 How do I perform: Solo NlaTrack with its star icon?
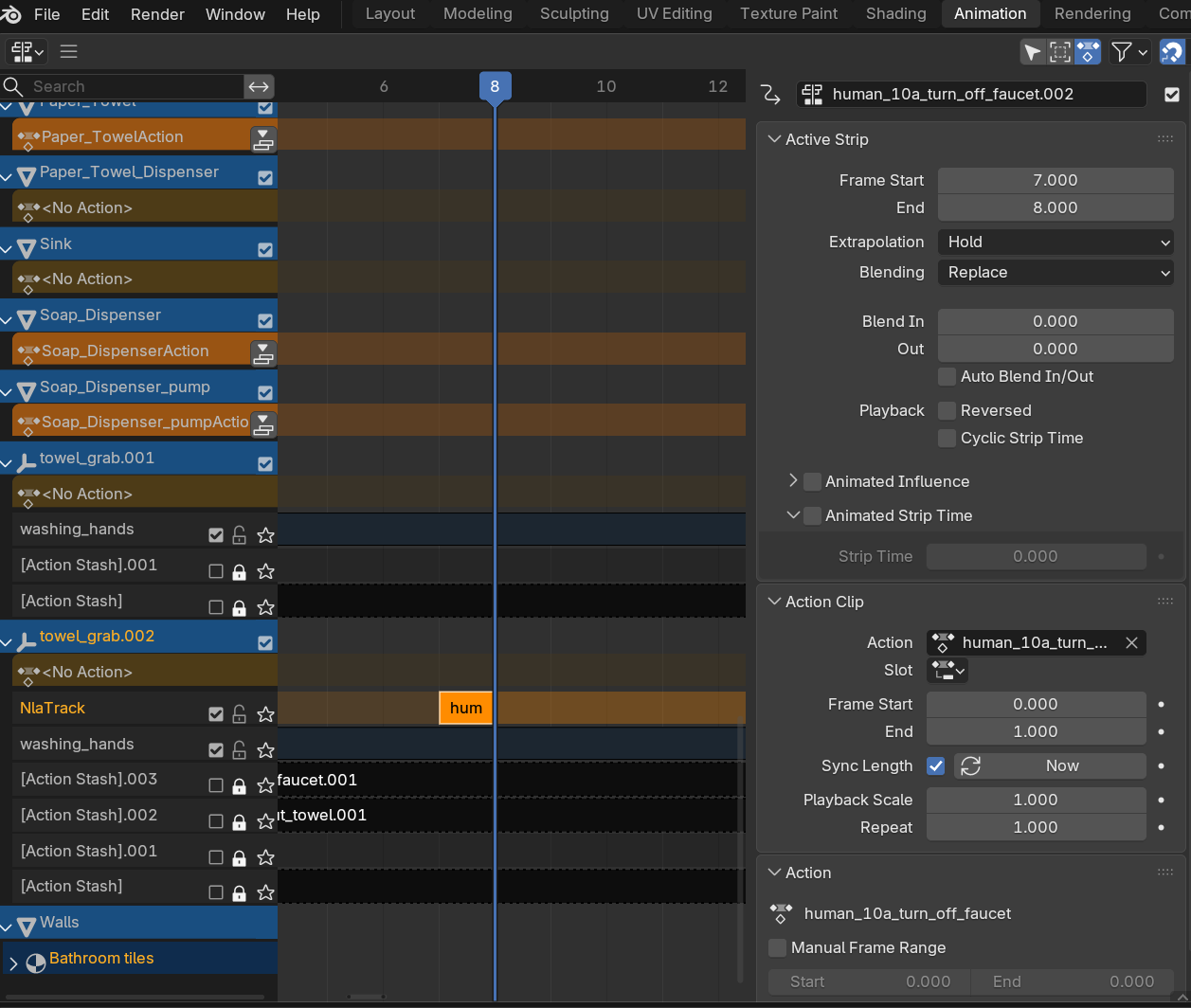pos(265,714)
